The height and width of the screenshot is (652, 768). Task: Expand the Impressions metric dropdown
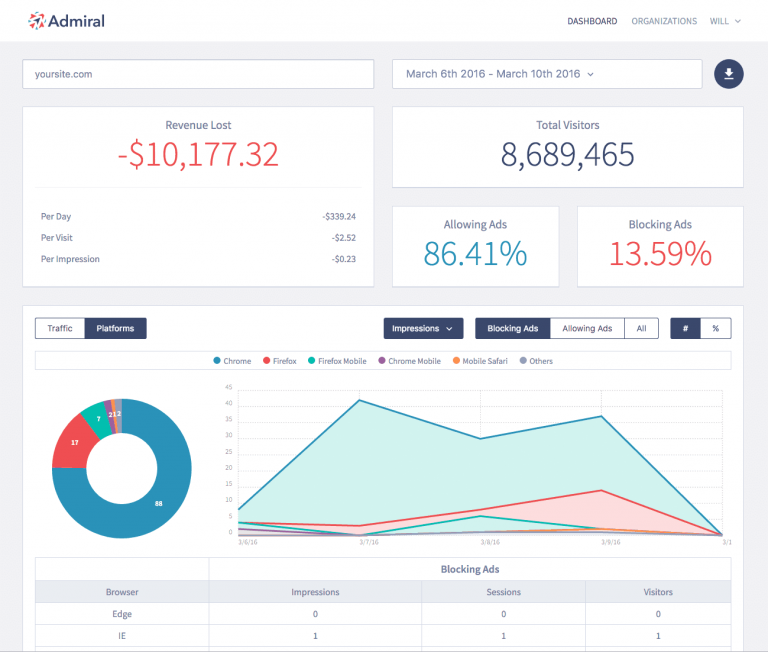423,329
